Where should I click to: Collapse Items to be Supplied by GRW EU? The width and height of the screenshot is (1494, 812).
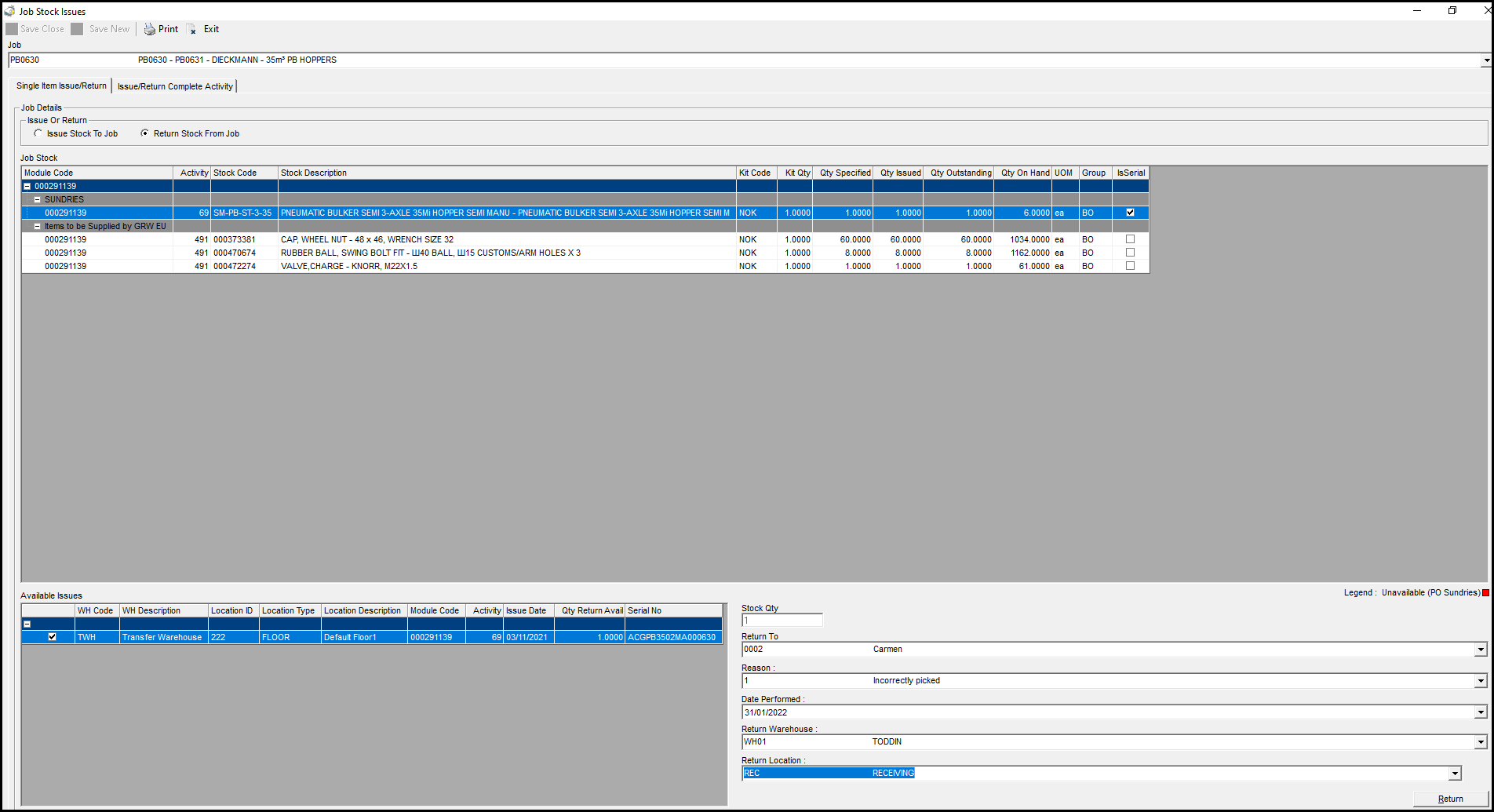(x=37, y=227)
